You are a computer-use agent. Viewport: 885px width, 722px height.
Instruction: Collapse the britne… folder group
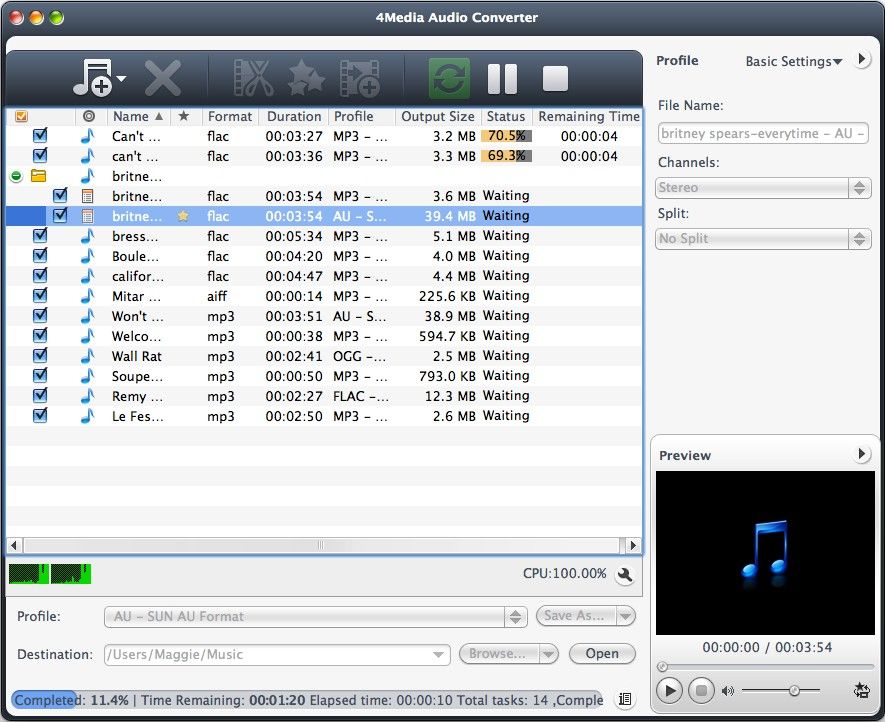click(16, 176)
